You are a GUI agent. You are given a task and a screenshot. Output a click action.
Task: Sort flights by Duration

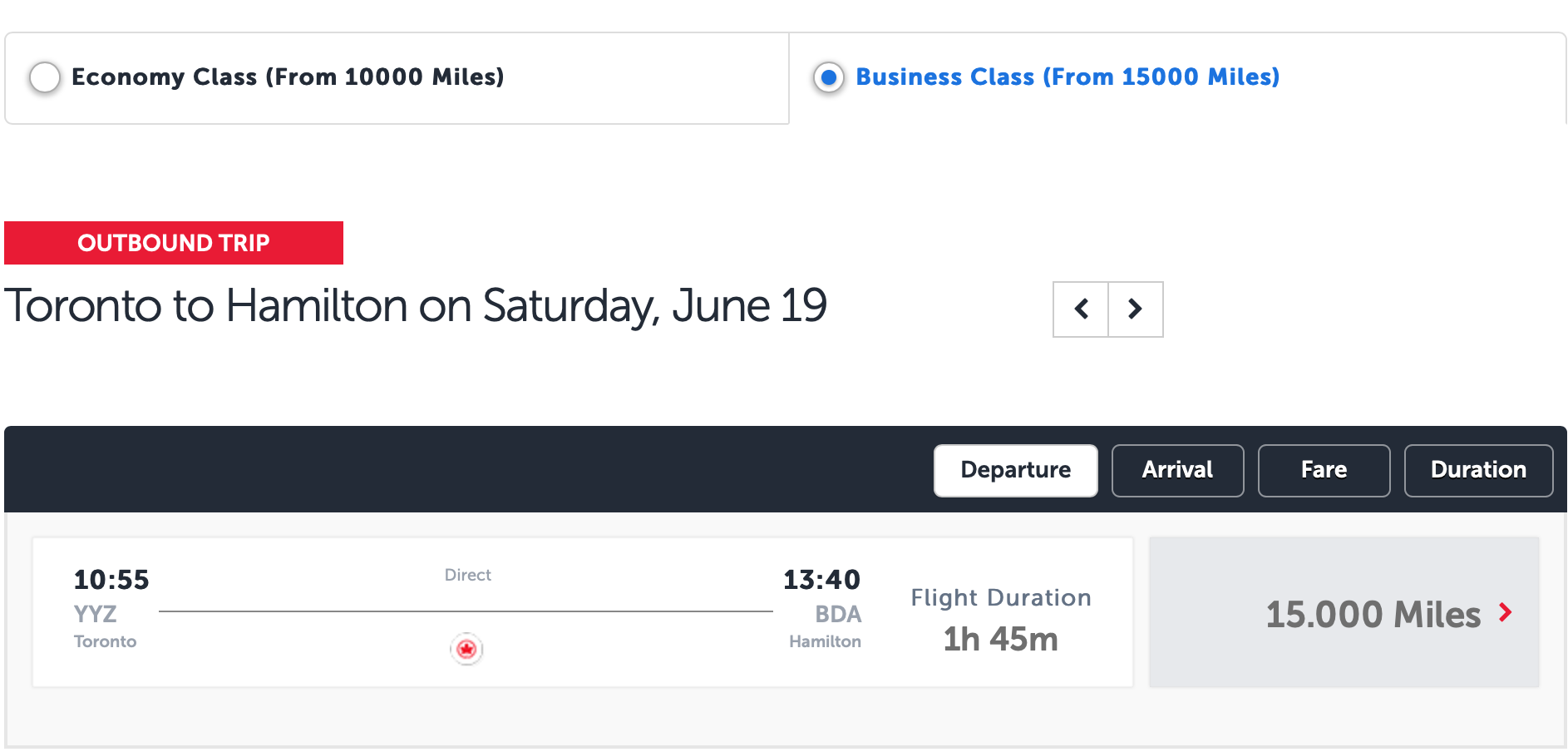pos(1479,471)
